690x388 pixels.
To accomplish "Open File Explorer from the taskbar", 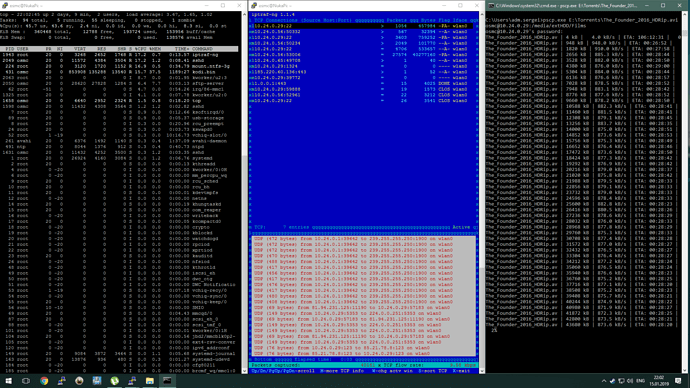I will [x=150, y=381].
